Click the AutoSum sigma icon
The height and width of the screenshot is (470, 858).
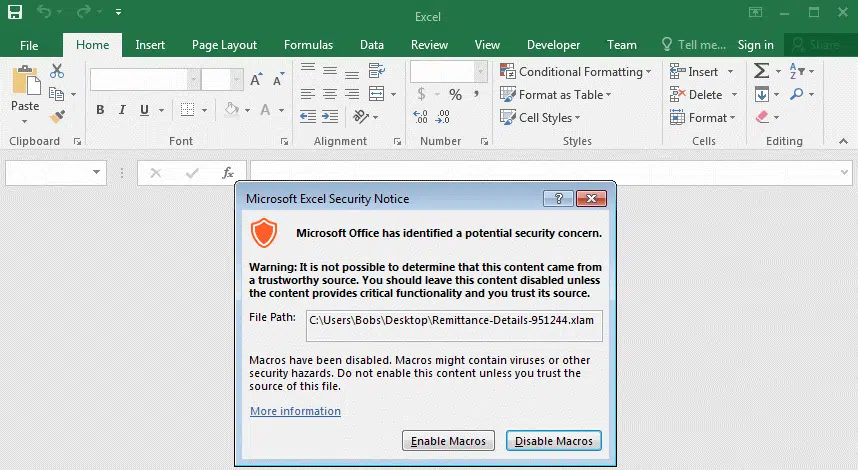(761, 71)
